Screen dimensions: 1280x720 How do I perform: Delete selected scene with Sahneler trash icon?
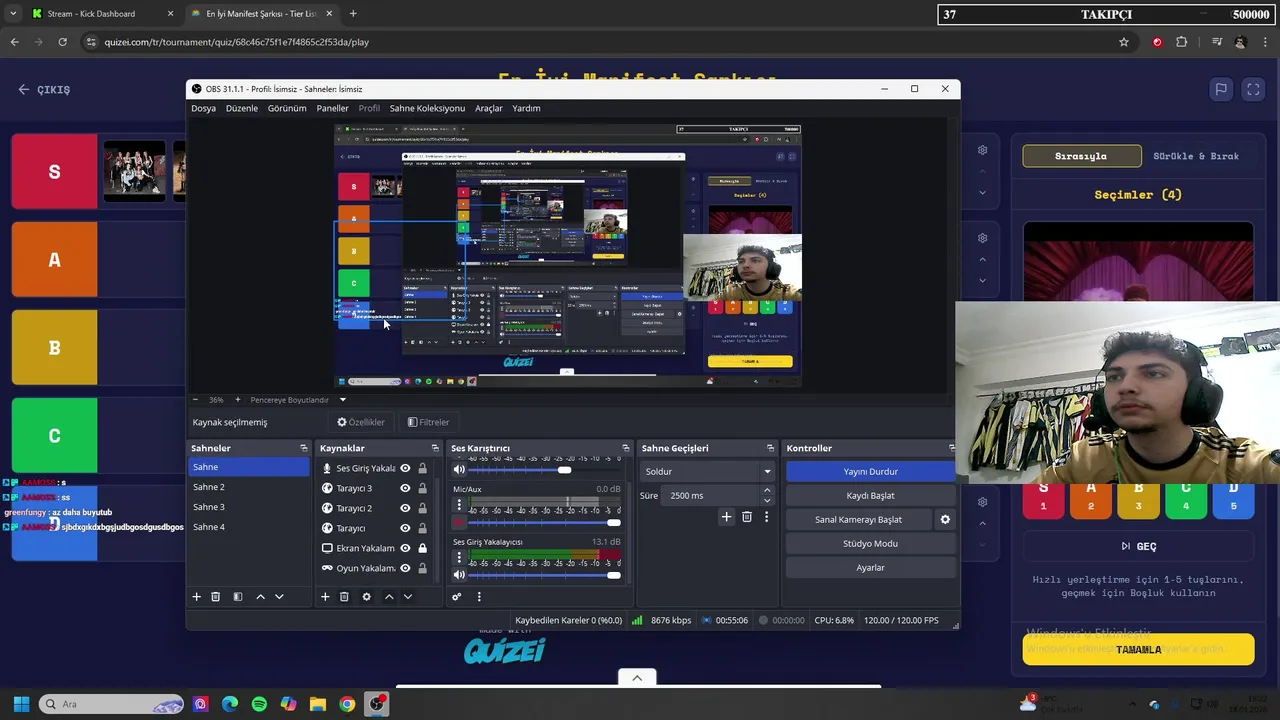[x=215, y=597]
